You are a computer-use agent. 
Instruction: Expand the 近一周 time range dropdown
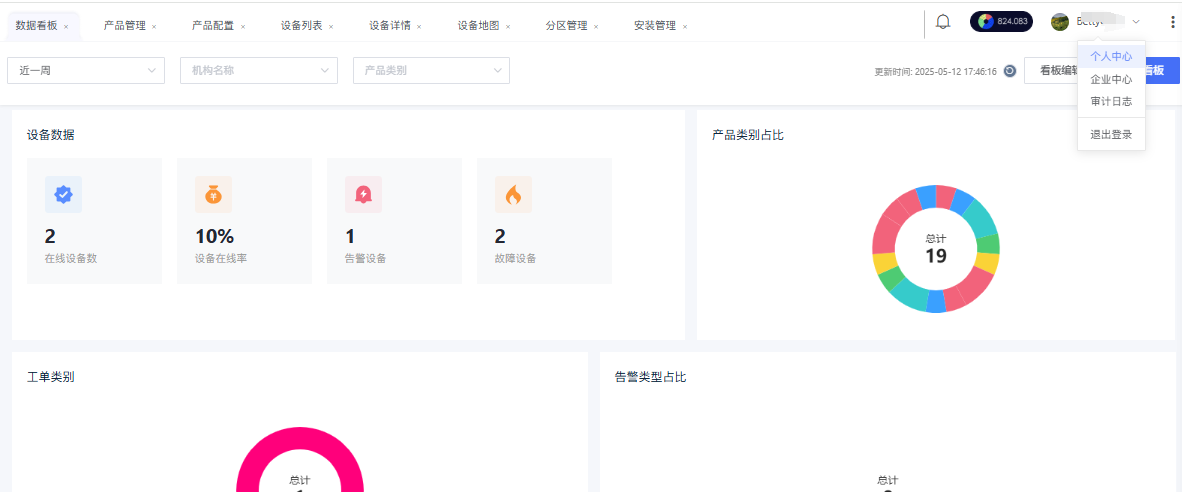pos(85,70)
